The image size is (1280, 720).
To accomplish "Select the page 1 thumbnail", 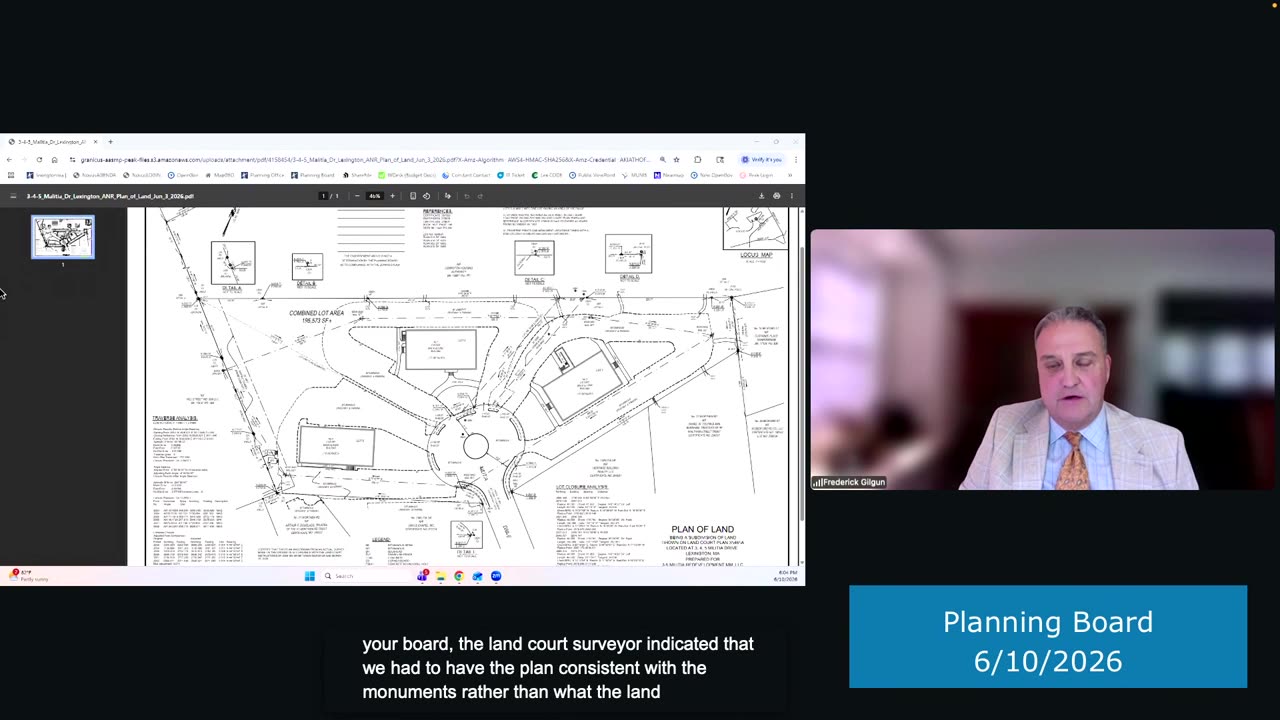I will click(x=63, y=237).
